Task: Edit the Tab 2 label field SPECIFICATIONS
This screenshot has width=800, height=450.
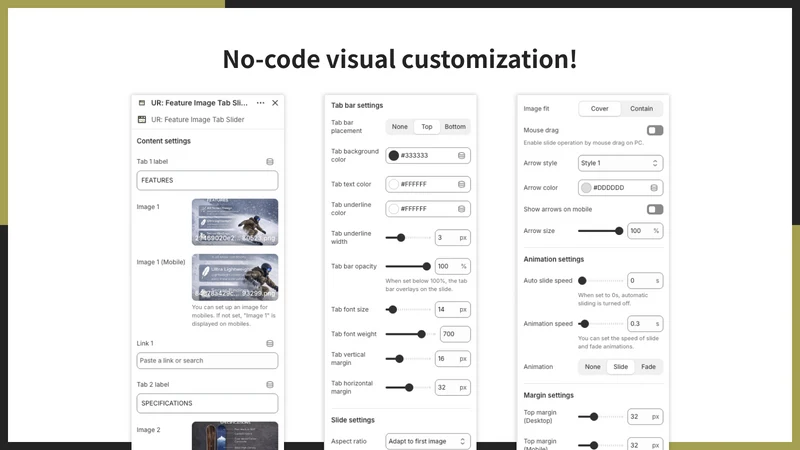Action: pyautogui.click(x=207, y=403)
